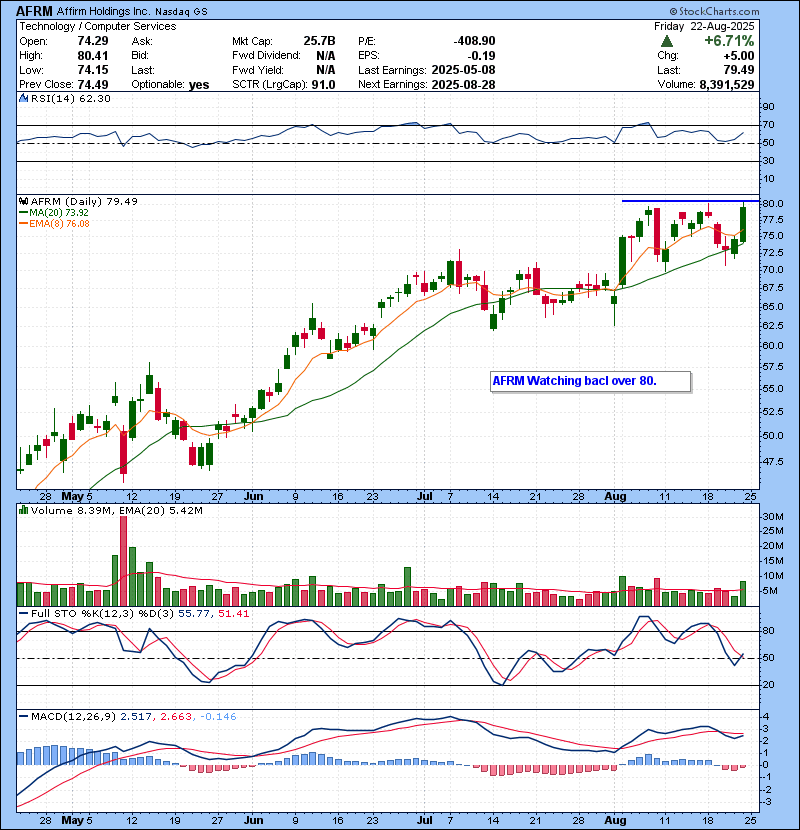Click the RSI panel line-chart icon

(x=23, y=98)
